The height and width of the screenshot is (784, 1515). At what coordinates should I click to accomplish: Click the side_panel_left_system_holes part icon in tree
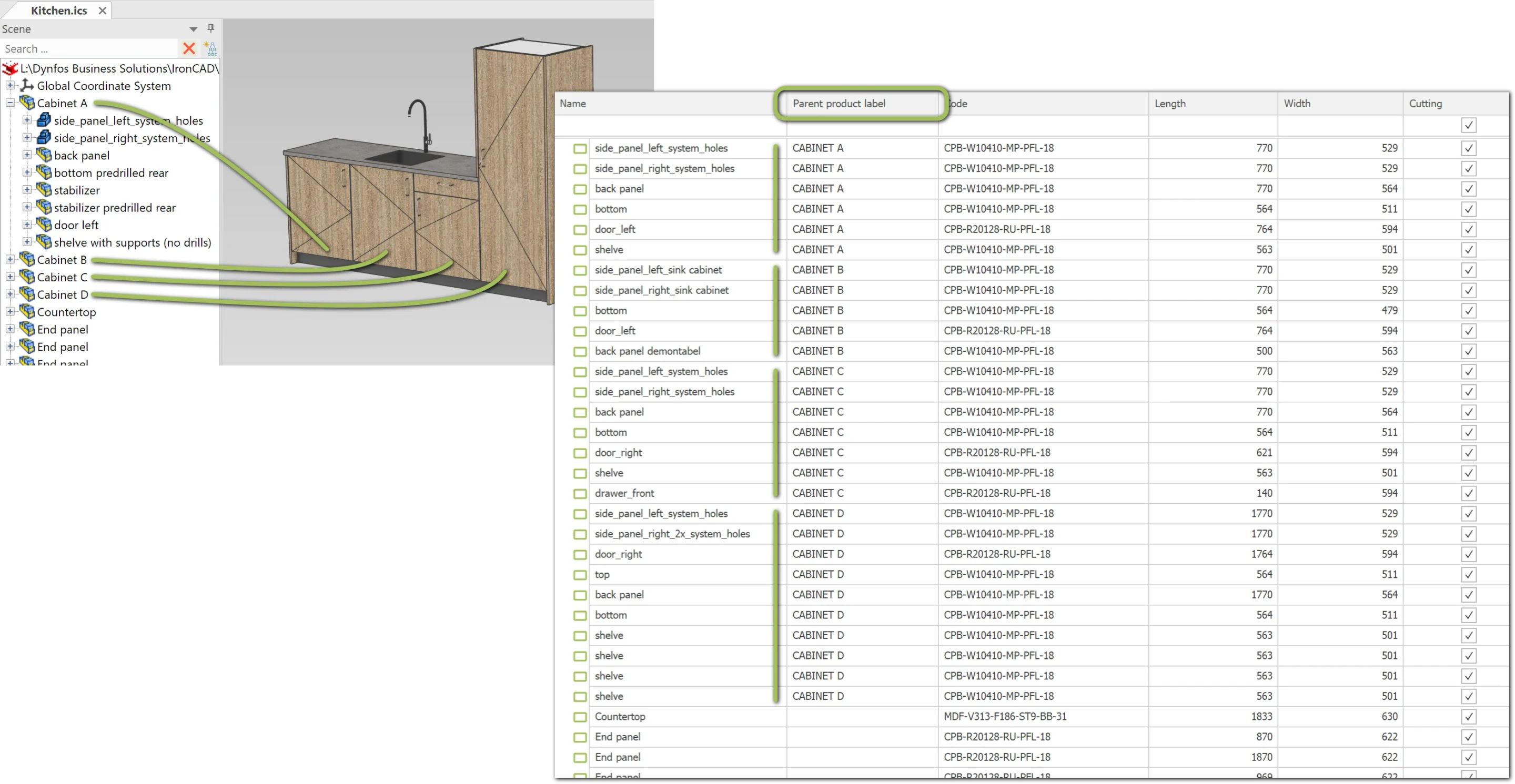[x=44, y=120]
